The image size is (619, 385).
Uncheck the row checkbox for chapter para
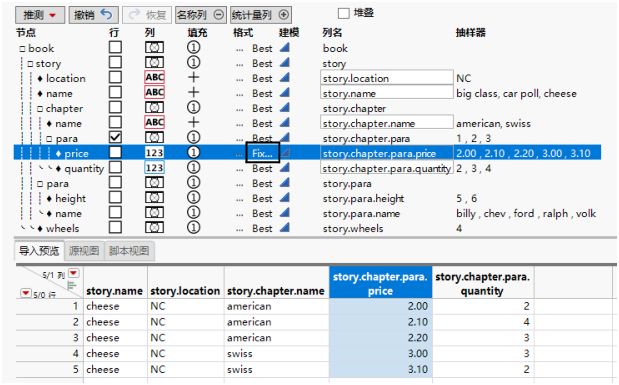[115, 137]
